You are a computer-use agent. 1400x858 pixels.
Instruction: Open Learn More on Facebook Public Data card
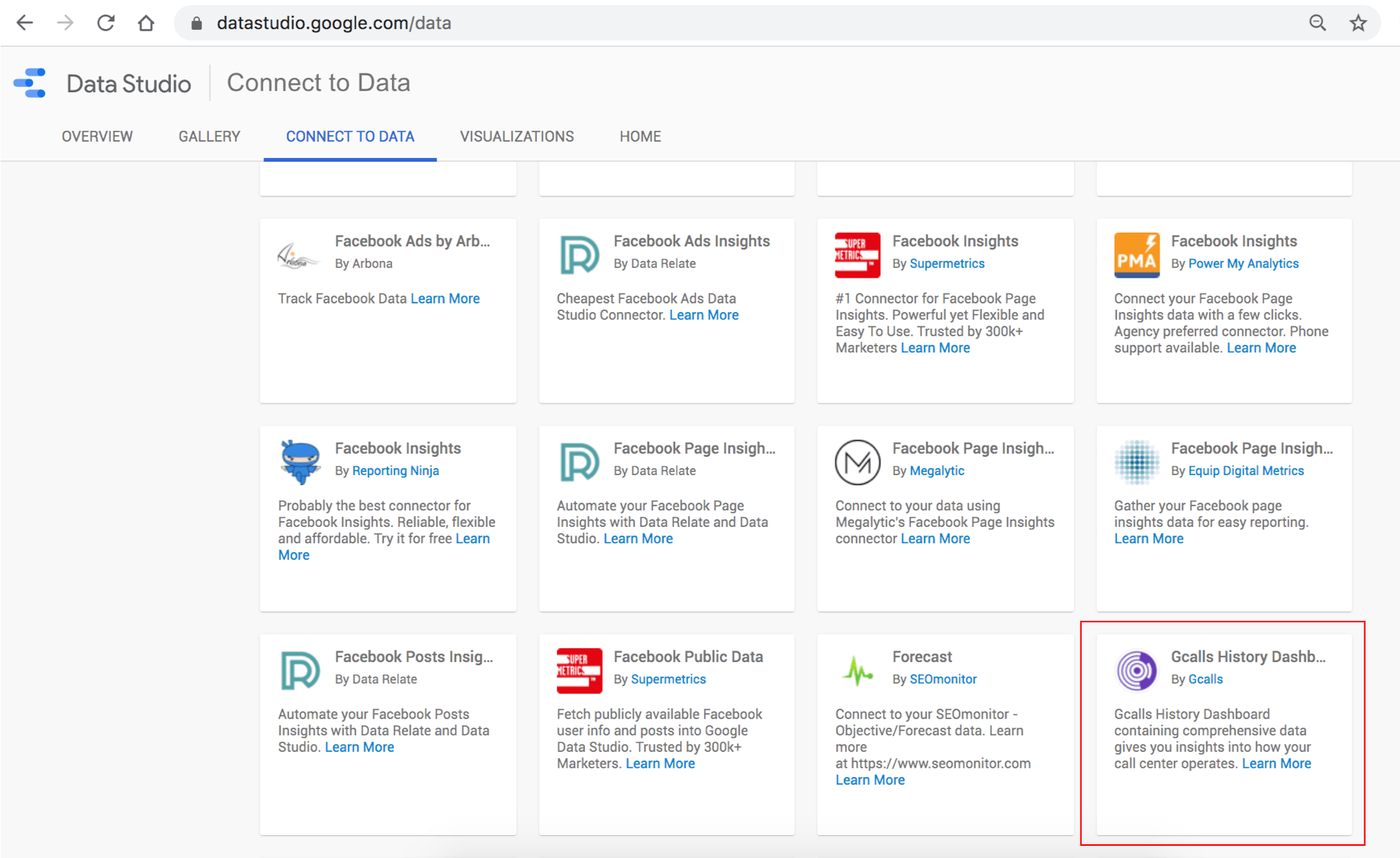[x=660, y=763]
